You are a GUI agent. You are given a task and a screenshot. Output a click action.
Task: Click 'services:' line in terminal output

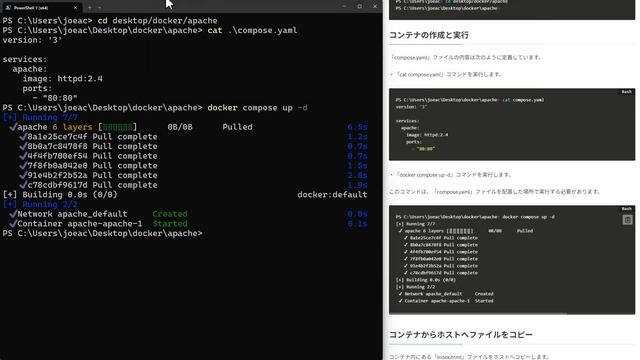coord(24,59)
